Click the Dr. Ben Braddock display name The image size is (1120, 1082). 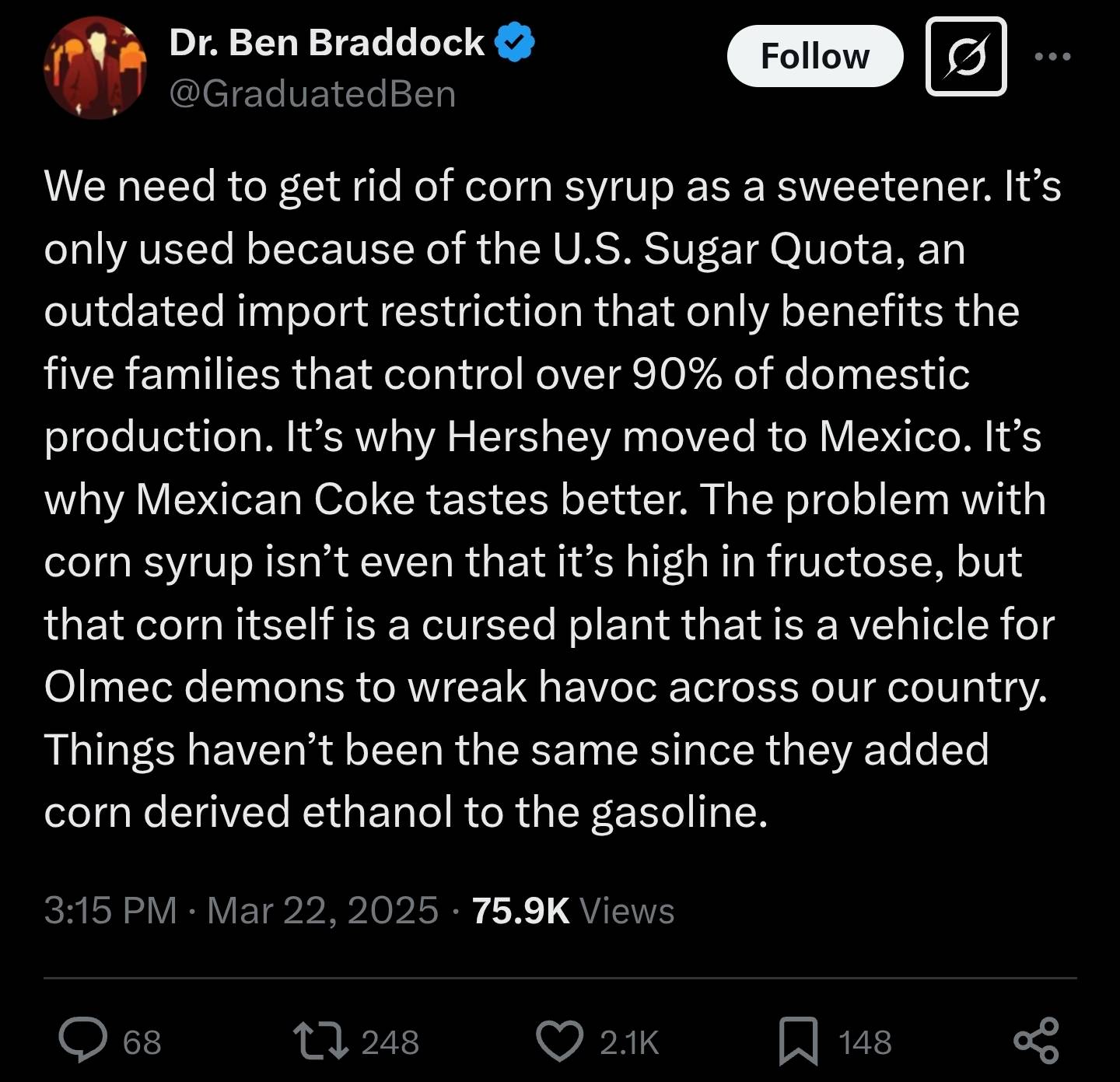pos(327,42)
